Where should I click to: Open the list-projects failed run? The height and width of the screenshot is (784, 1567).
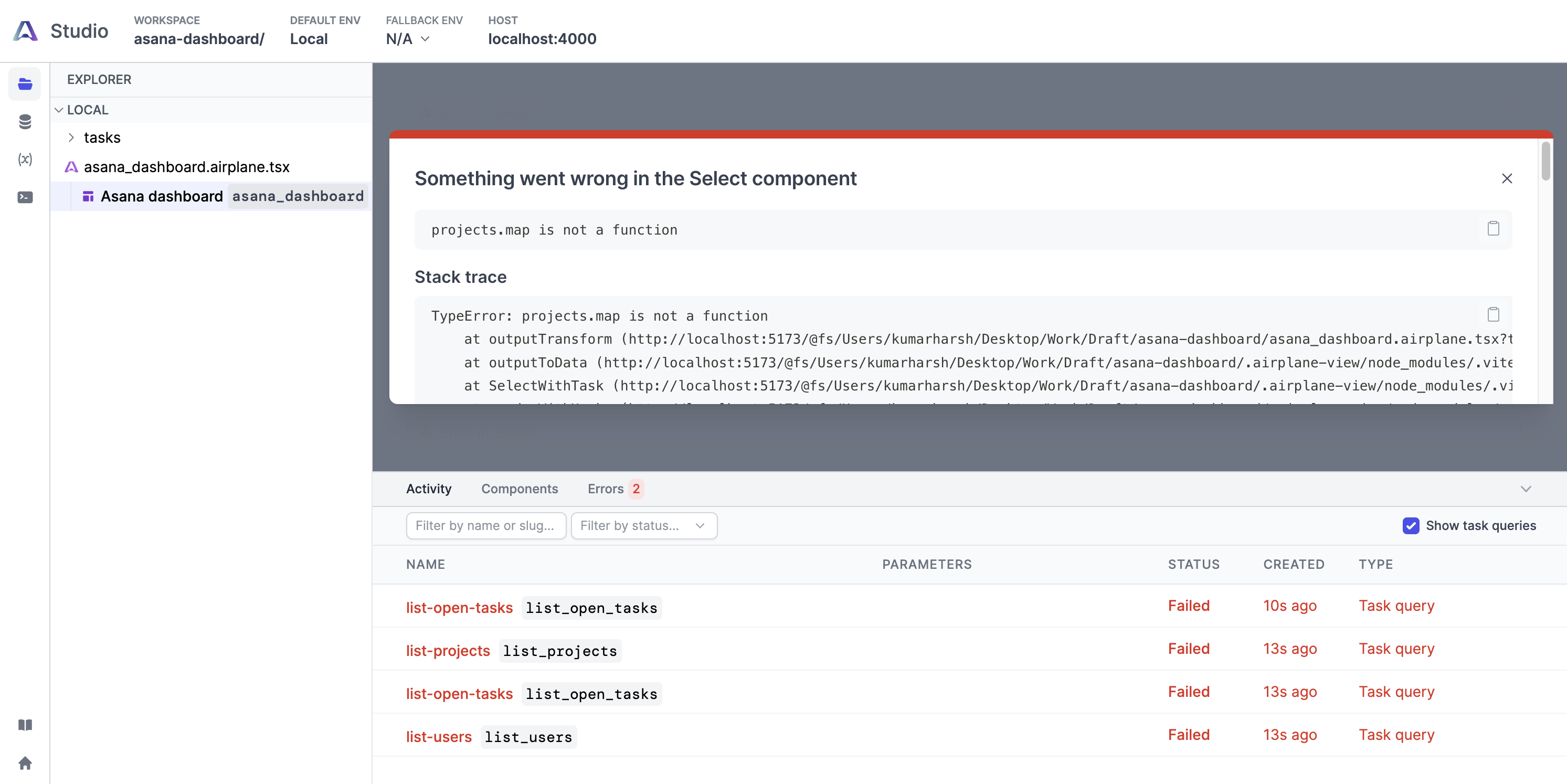[x=448, y=651]
